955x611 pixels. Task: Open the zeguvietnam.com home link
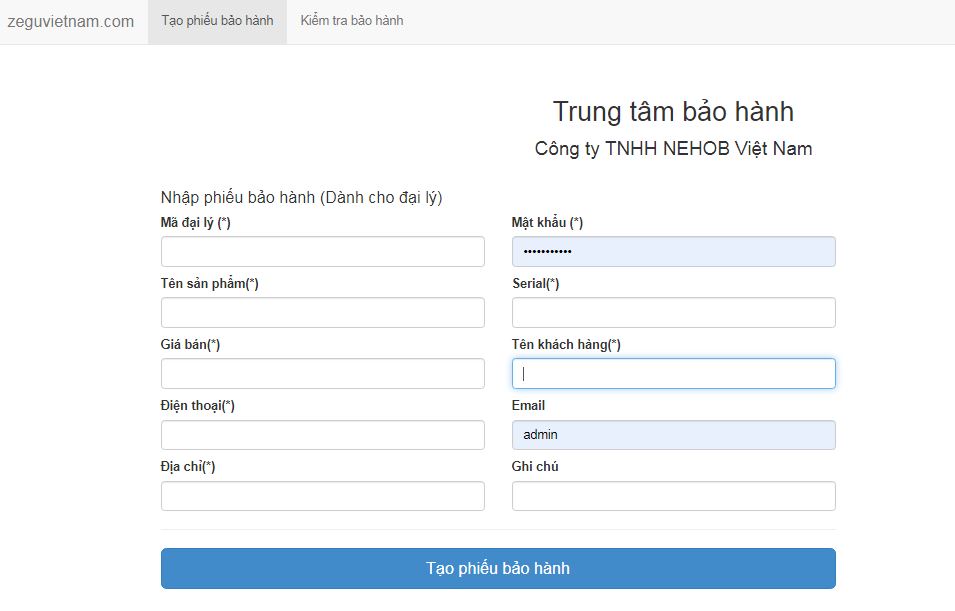click(71, 21)
